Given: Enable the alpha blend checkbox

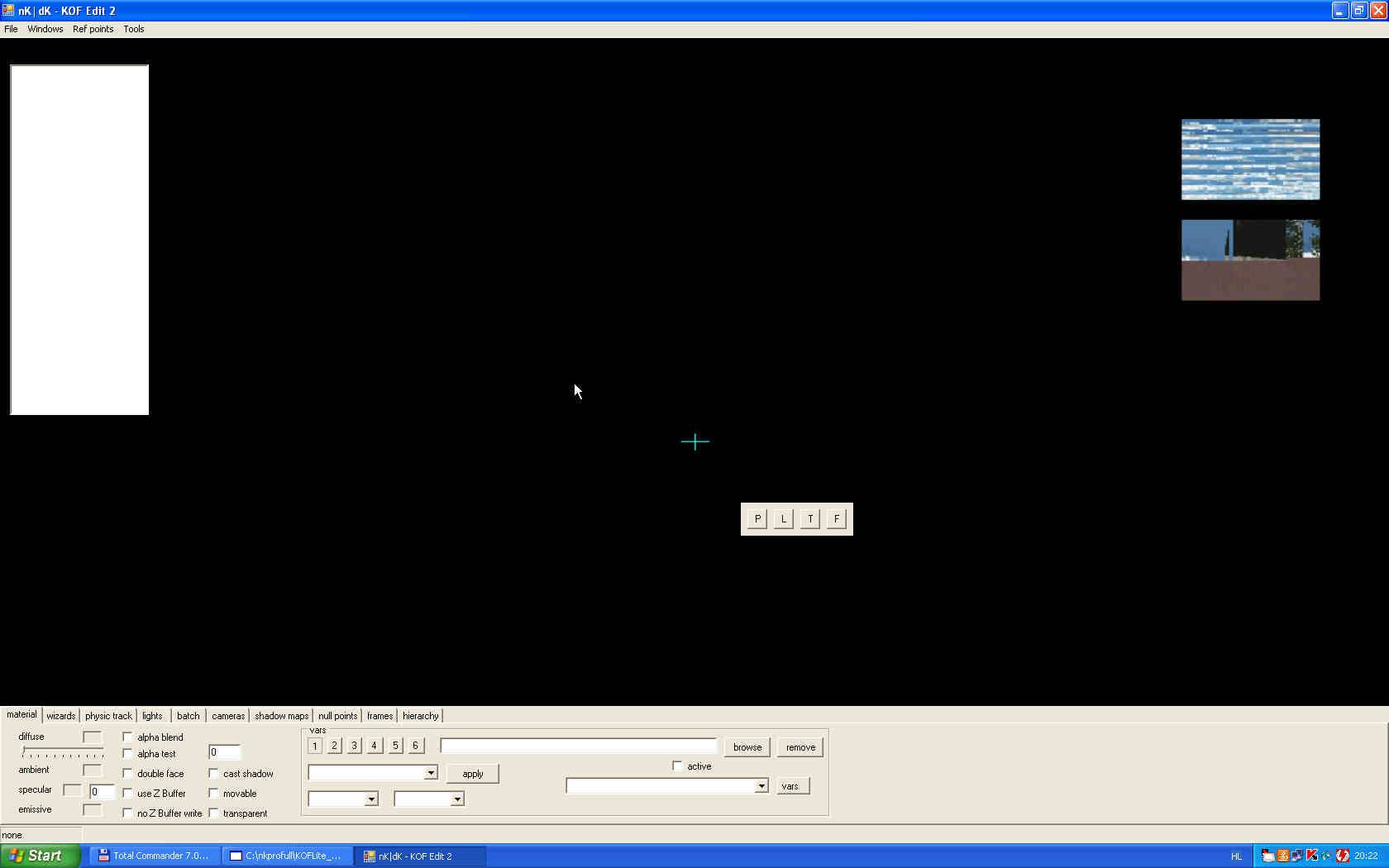Looking at the screenshot, I should point(127,737).
